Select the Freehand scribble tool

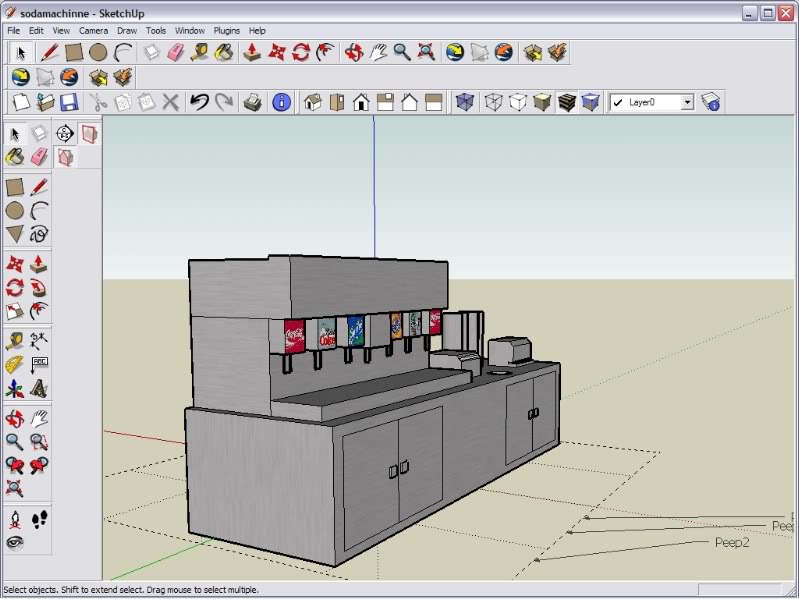tap(39, 234)
